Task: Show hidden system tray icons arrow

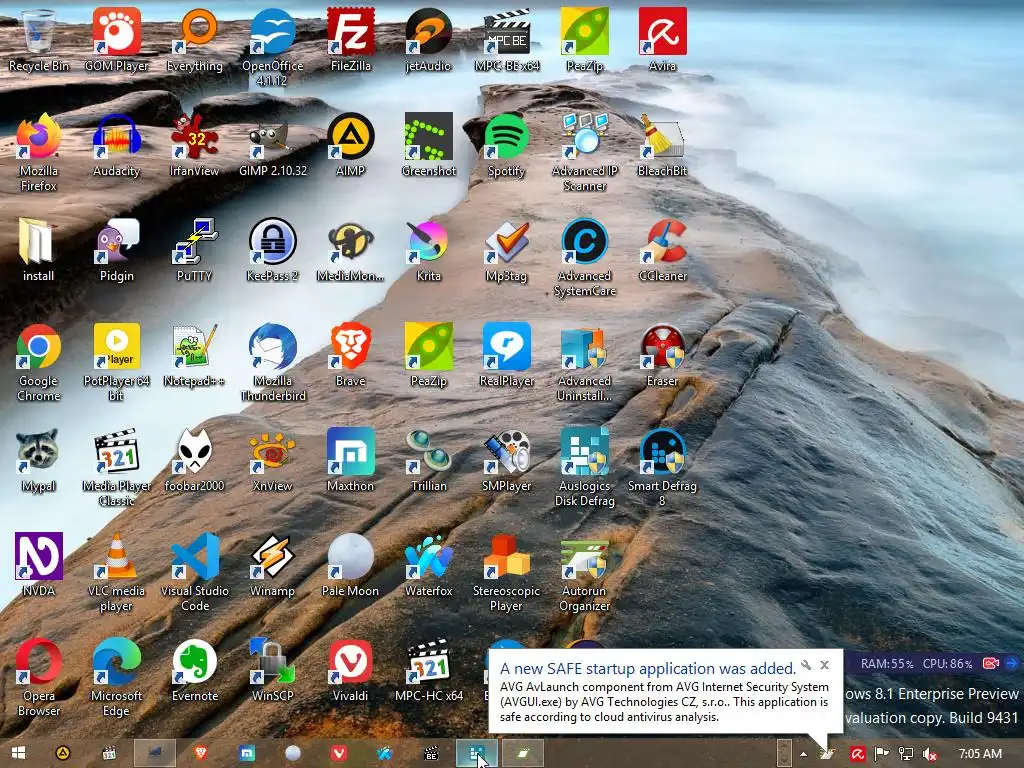Action: click(x=803, y=754)
